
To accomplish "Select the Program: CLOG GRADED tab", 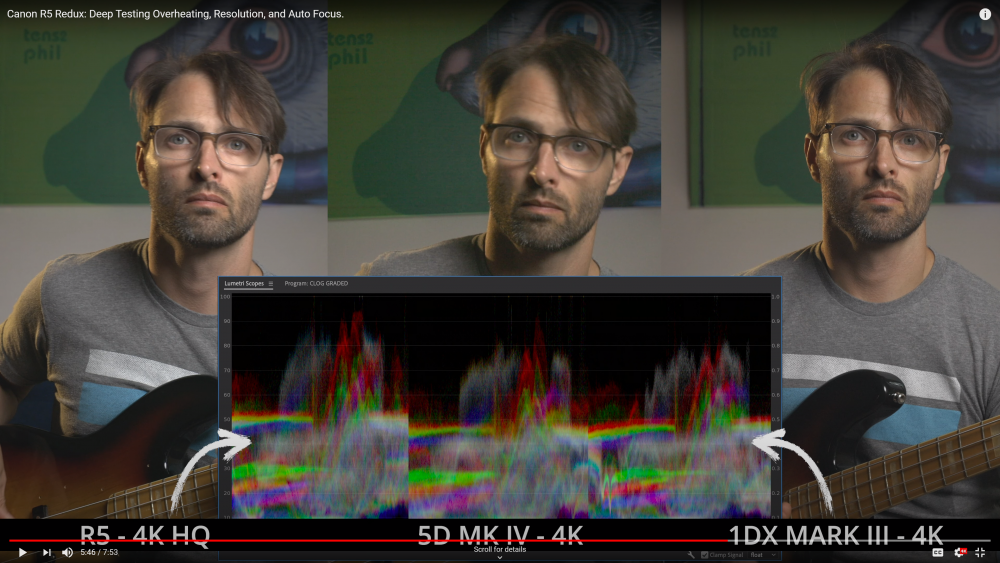I will (x=316, y=284).
